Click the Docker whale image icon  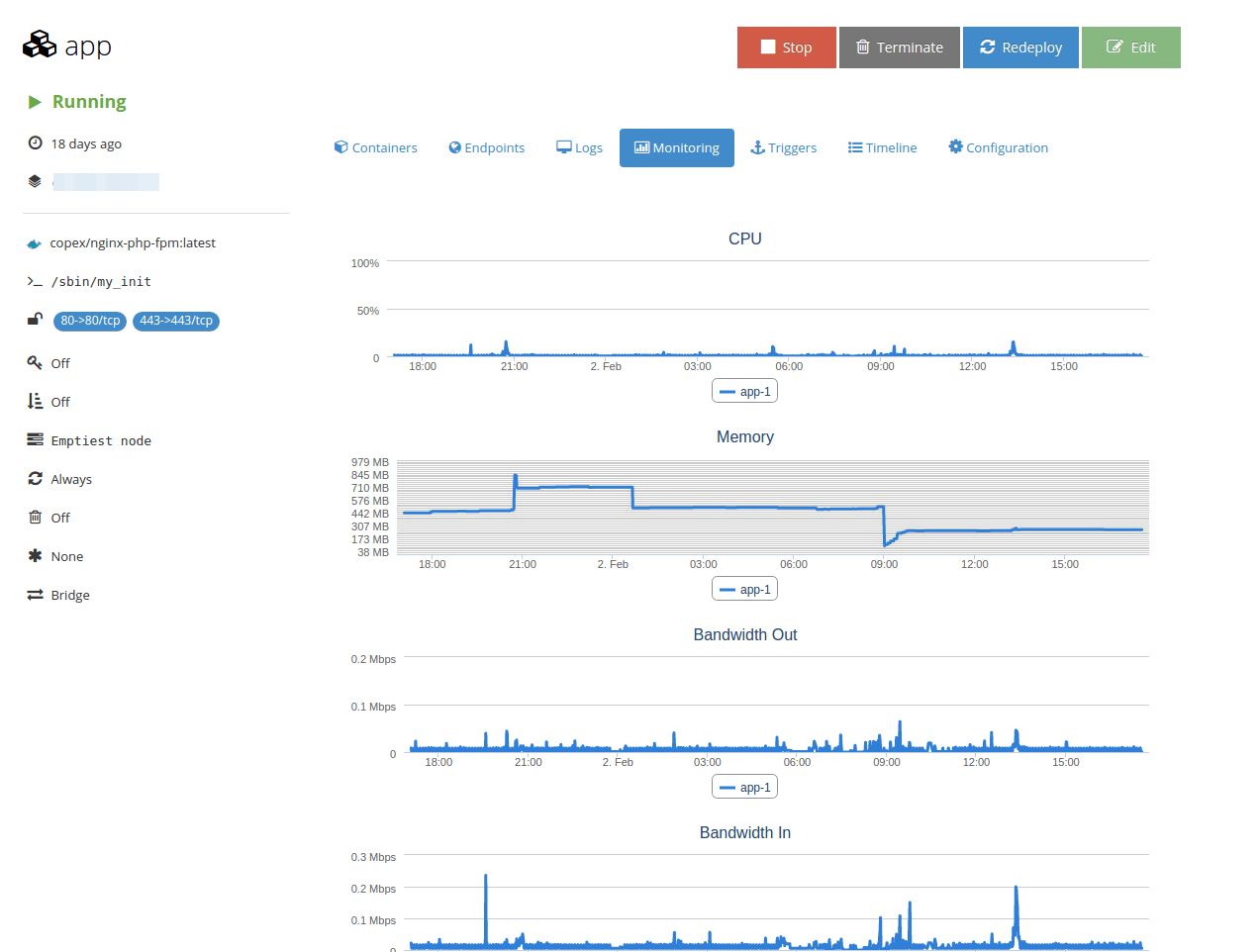click(x=35, y=243)
